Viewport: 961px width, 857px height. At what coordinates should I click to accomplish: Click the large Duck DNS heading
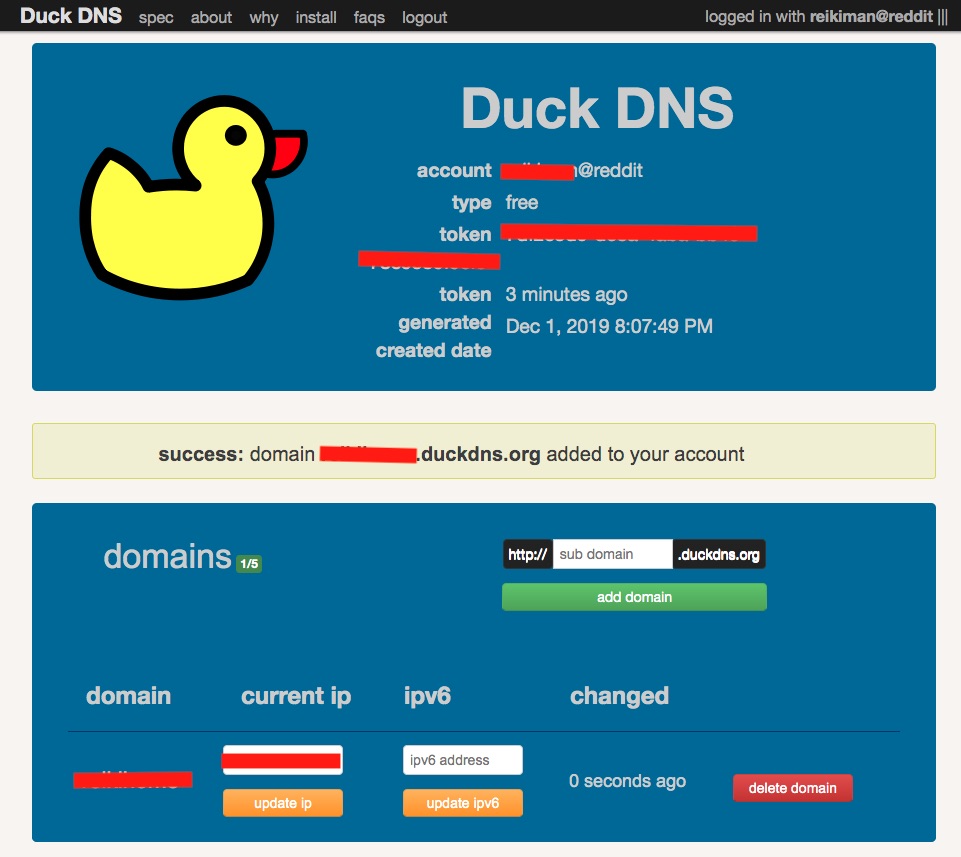(598, 108)
